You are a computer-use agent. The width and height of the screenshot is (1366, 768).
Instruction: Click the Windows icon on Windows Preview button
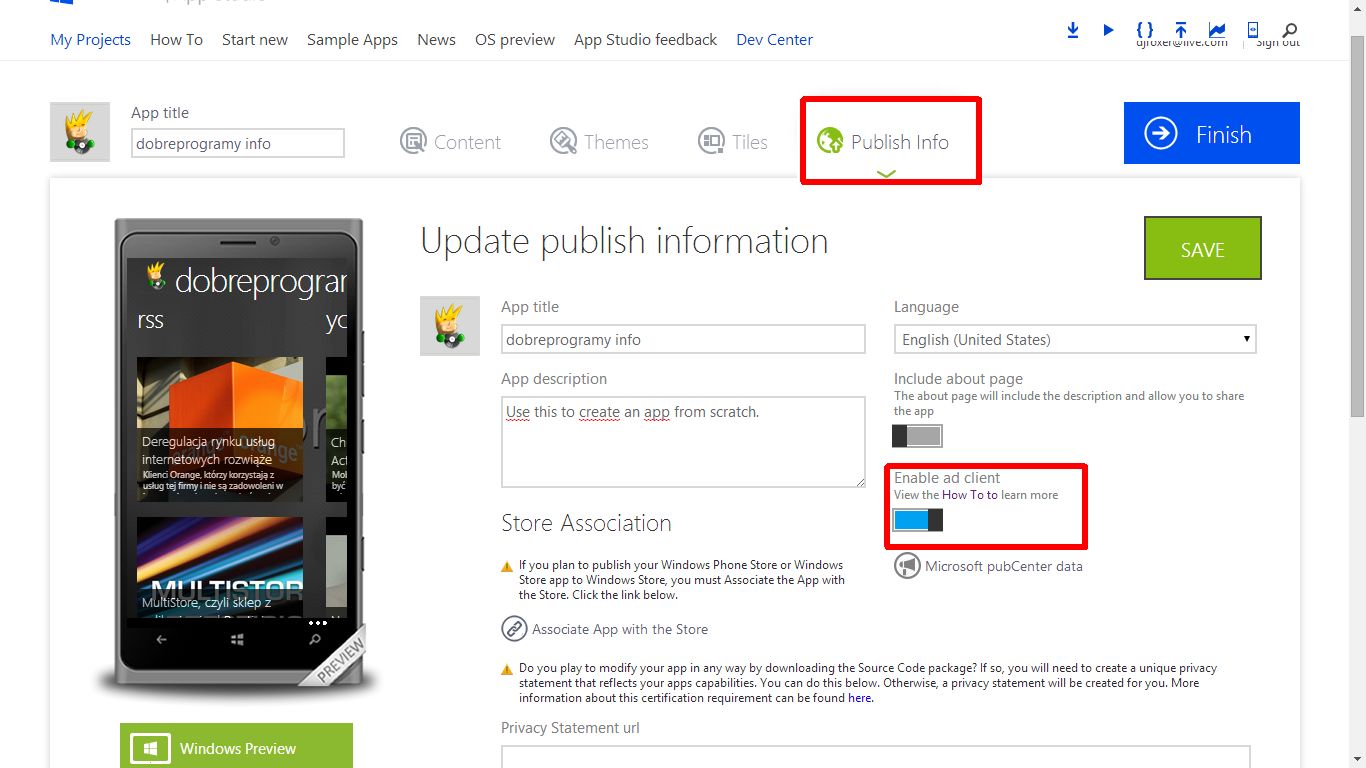click(x=150, y=749)
